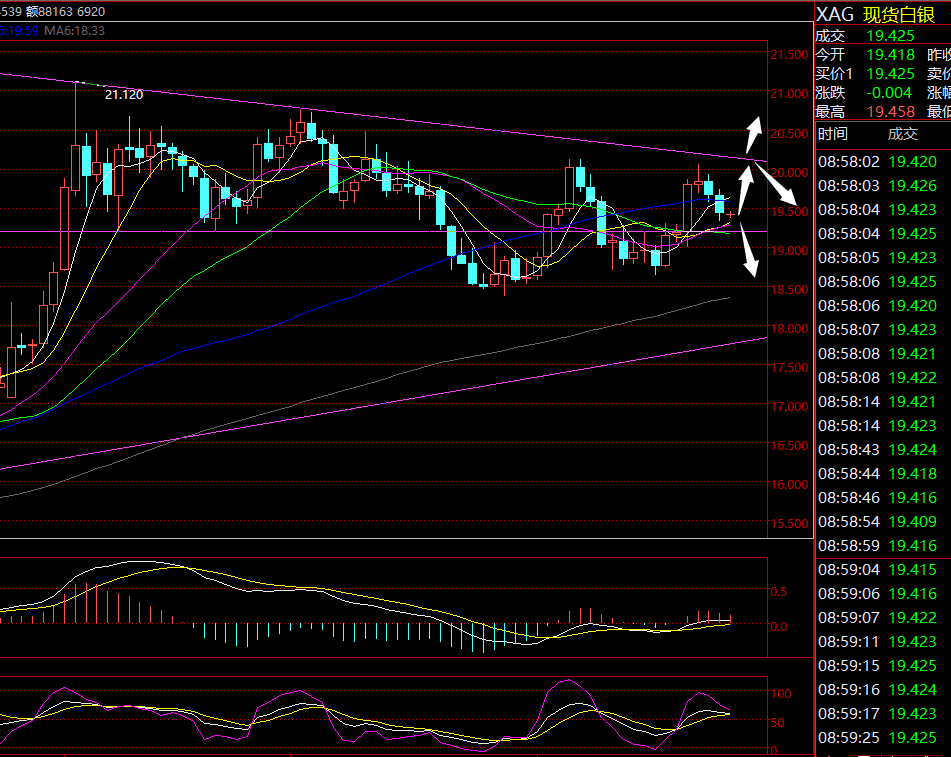Select the 08:59:04 tick row
Viewport: 951px width, 757px height.
[x=877, y=570]
